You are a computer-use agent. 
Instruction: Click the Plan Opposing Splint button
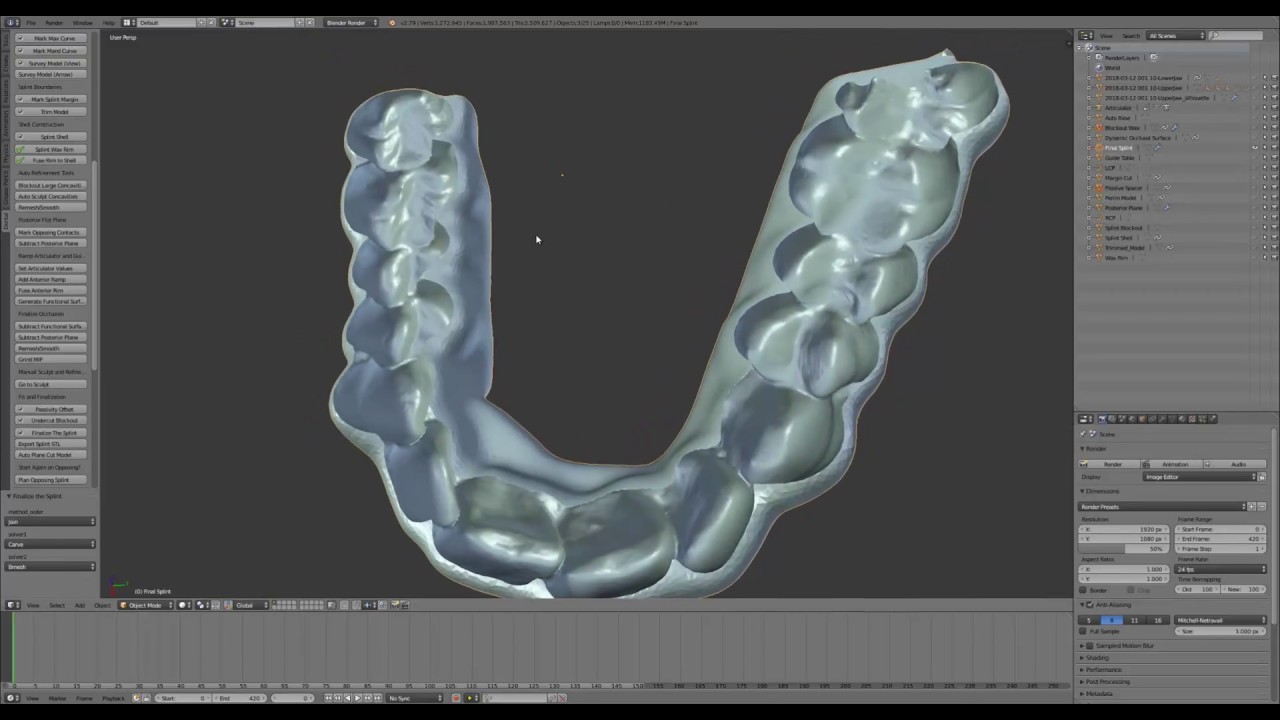pyautogui.click(x=51, y=480)
